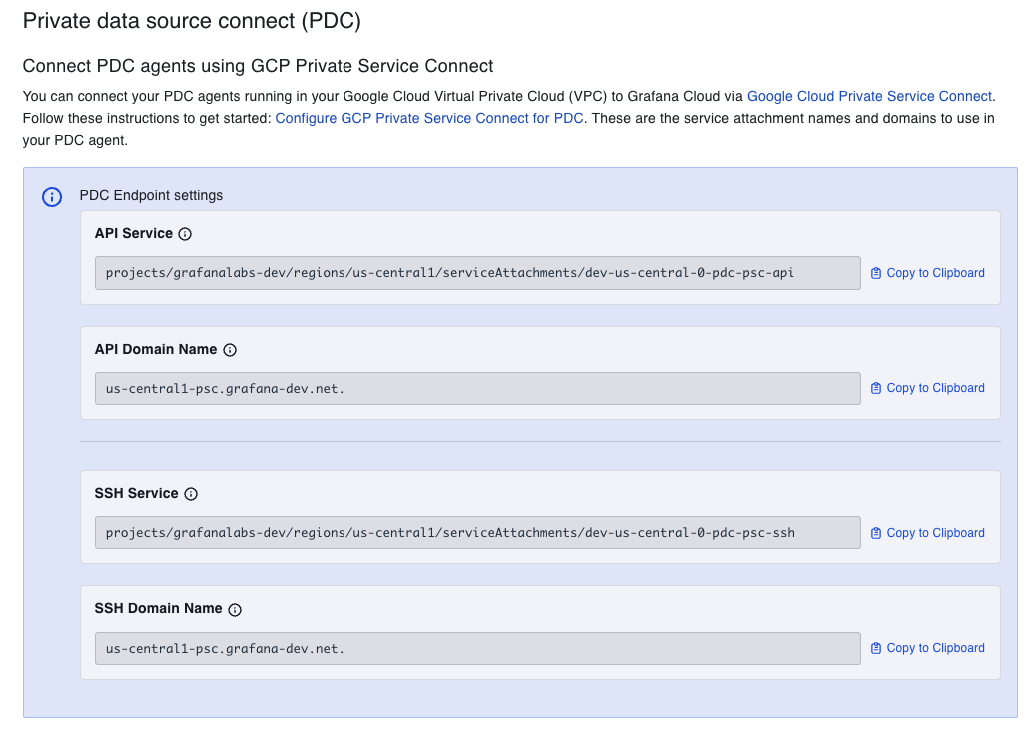Click Copy to Clipboard for API Domain Name
Screen dimensions: 1033x737
934,387
